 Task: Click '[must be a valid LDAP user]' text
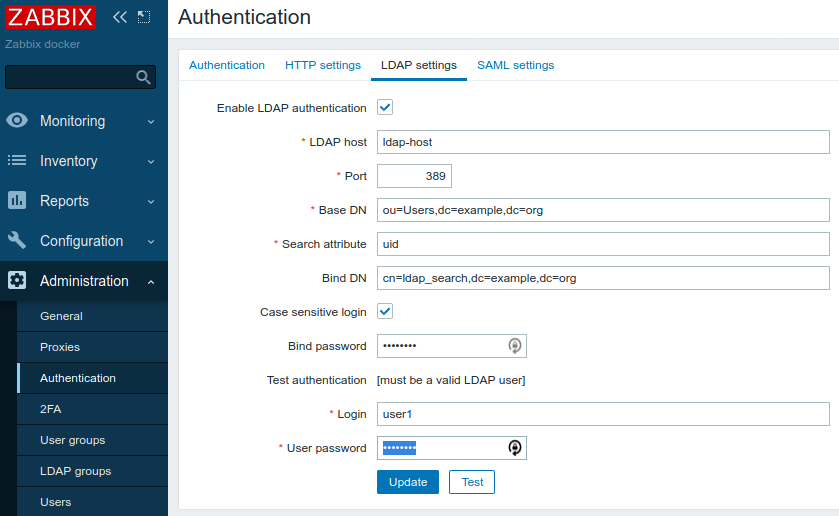(451, 380)
